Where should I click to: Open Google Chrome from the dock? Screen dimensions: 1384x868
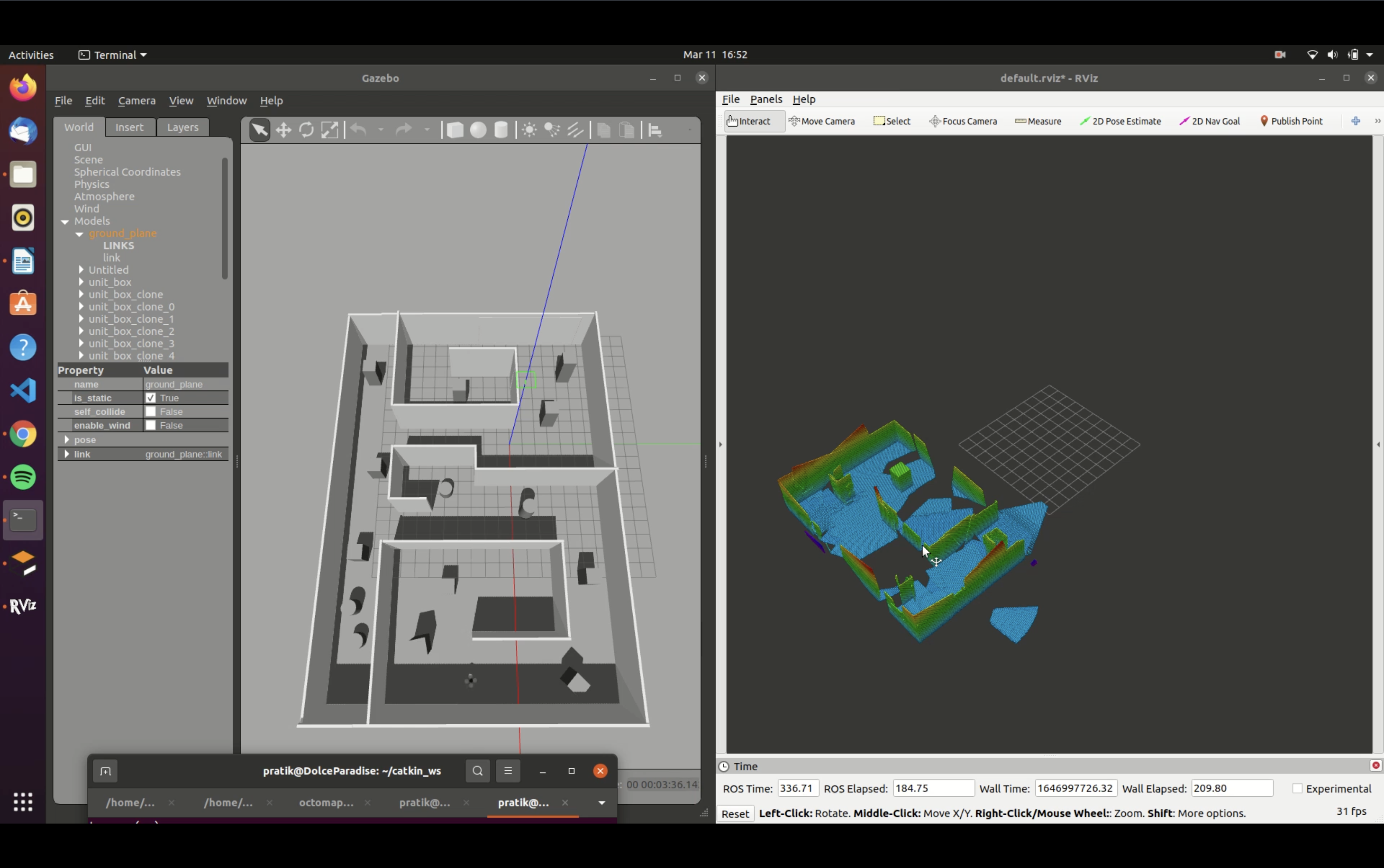(x=23, y=434)
